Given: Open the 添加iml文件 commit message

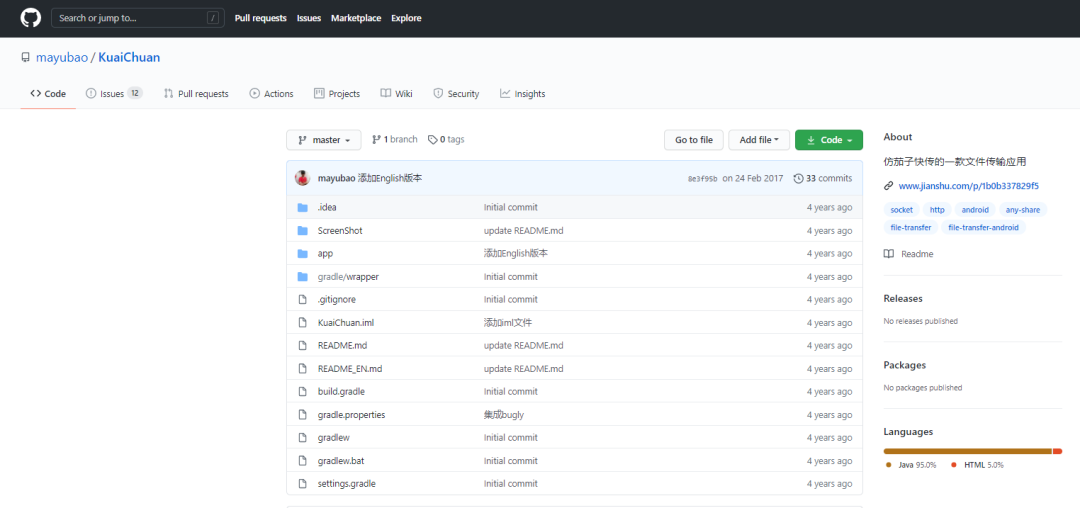Looking at the screenshot, I should click(508, 323).
